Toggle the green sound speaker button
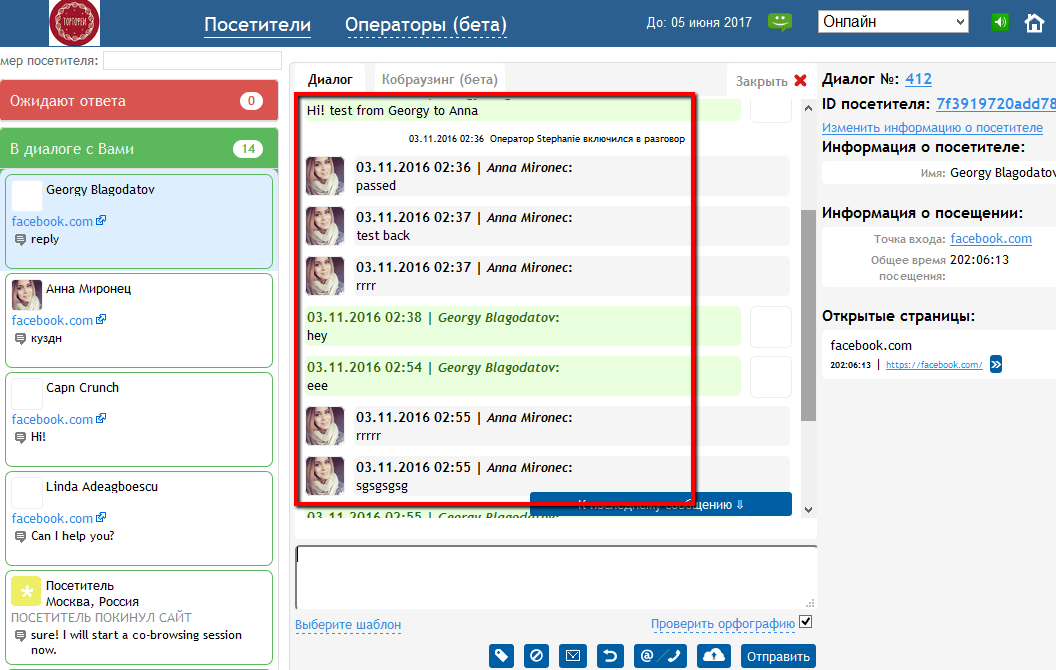Screen dimensions: 1056x670 [1000, 22]
